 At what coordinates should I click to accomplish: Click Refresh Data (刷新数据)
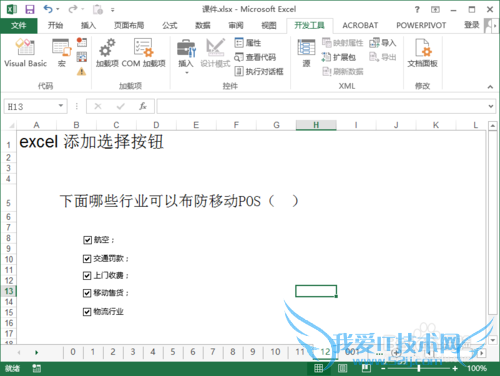[x=342, y=71]
